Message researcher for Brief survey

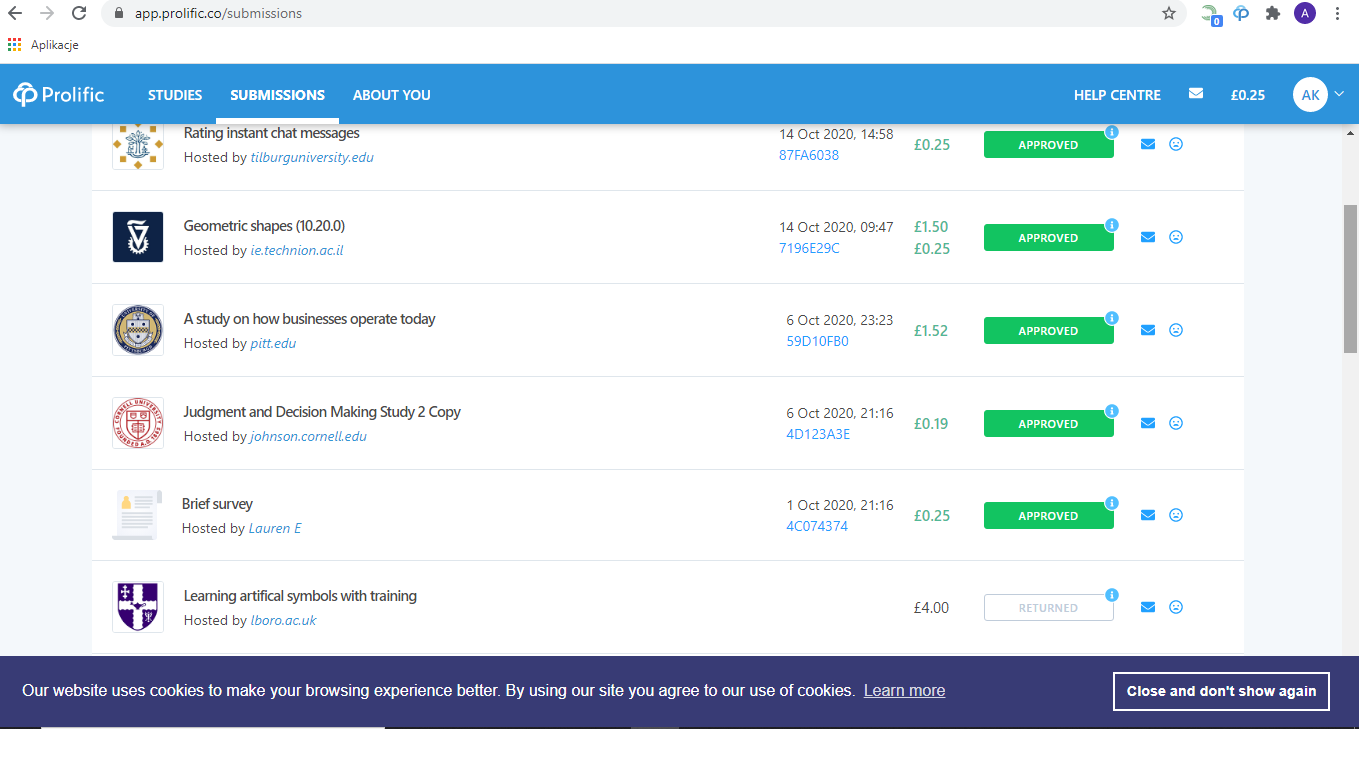coord(1148,515)
